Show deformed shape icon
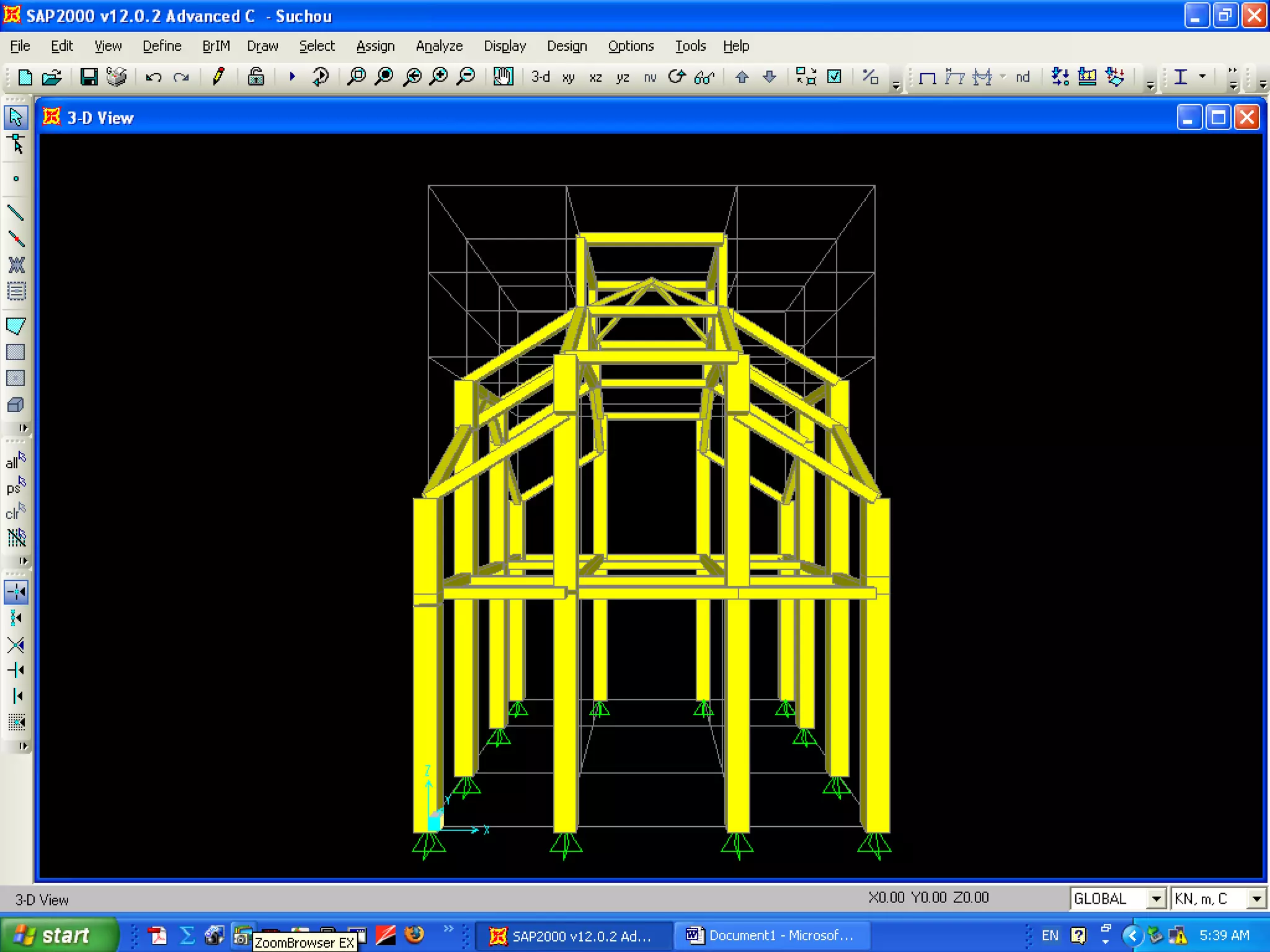 click(955, 77)
